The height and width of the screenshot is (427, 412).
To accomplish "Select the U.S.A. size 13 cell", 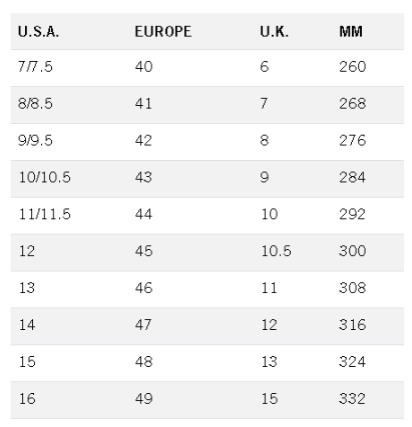I will coord(27,288).
